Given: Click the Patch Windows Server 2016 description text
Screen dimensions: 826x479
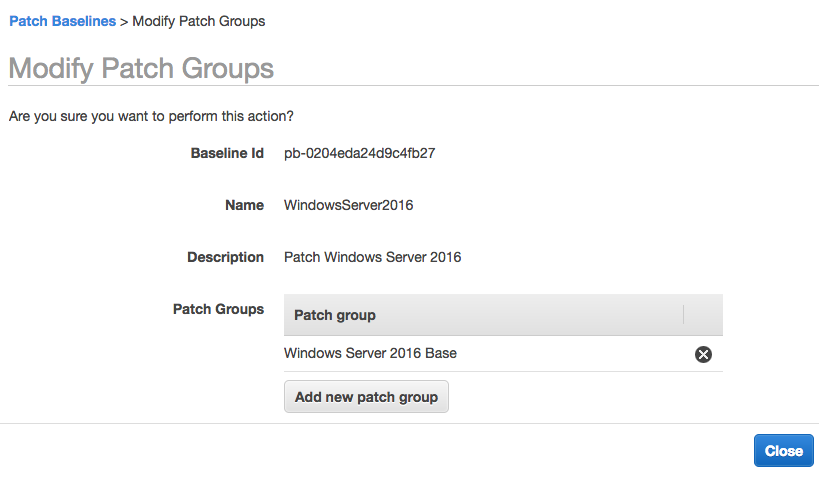Looking at the screenshot, I should (x=372, y=258).
